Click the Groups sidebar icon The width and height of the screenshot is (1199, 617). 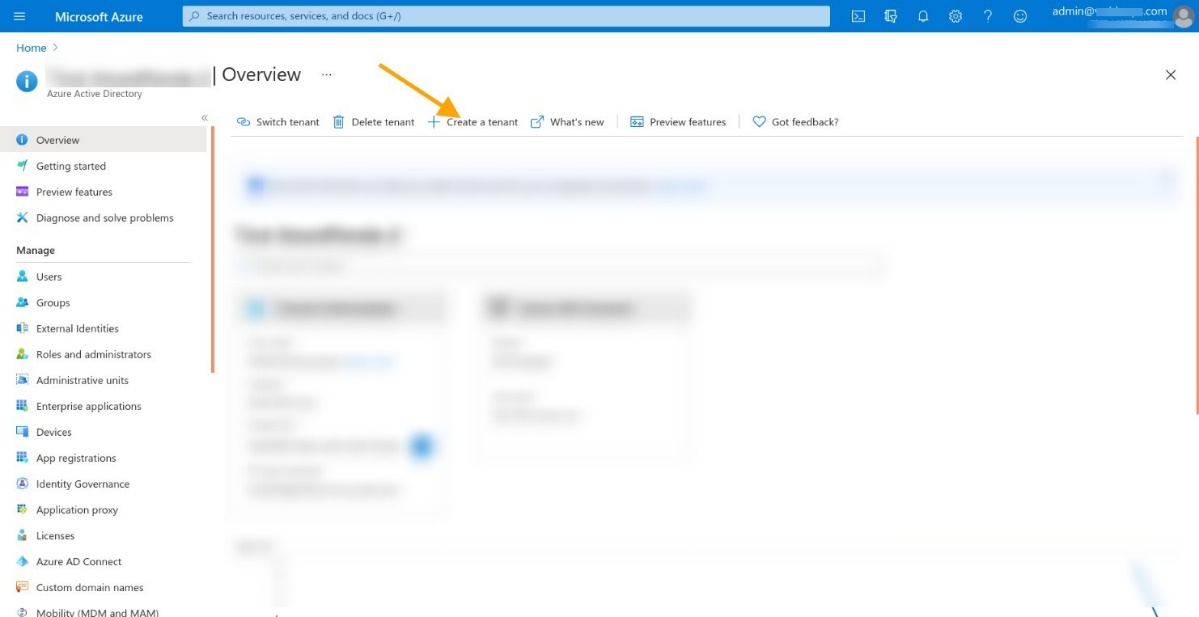pyautogui.click(x=22, y=303)
